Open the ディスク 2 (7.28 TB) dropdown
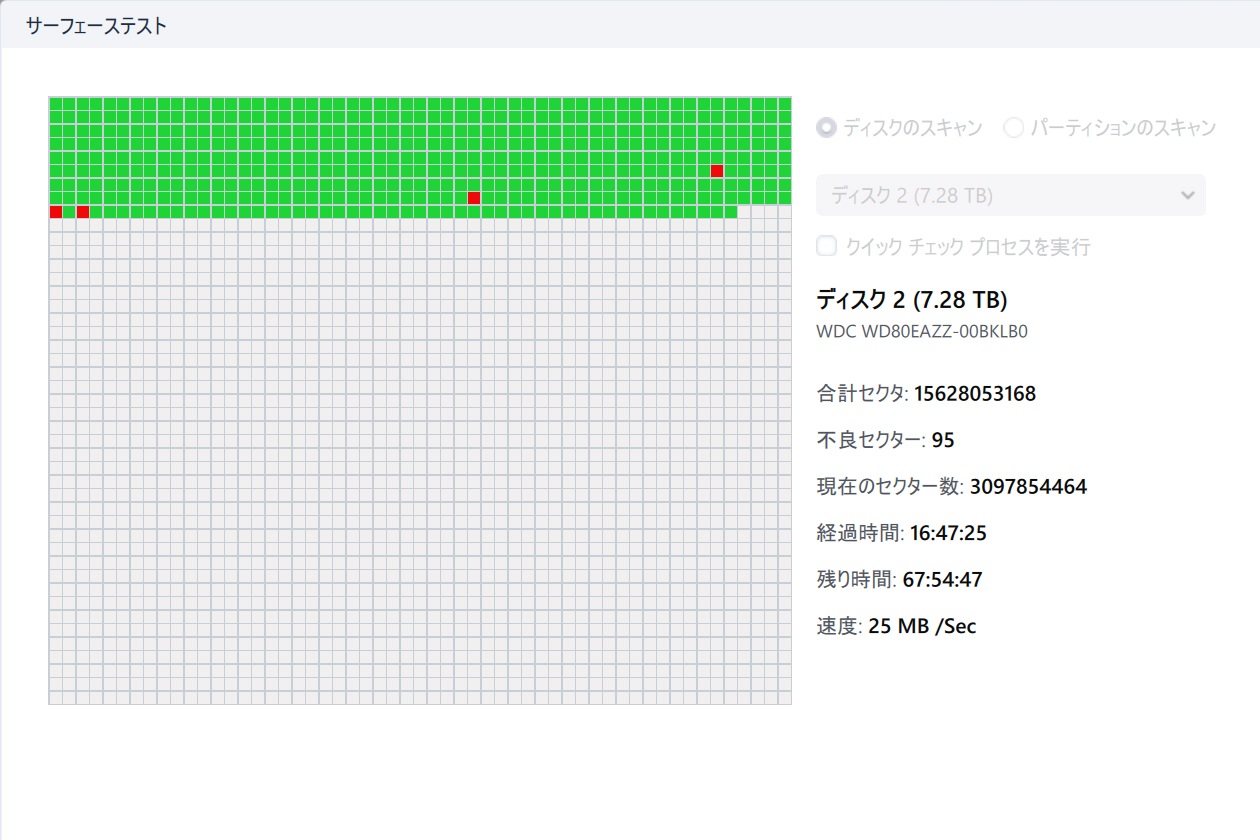 1010,195
